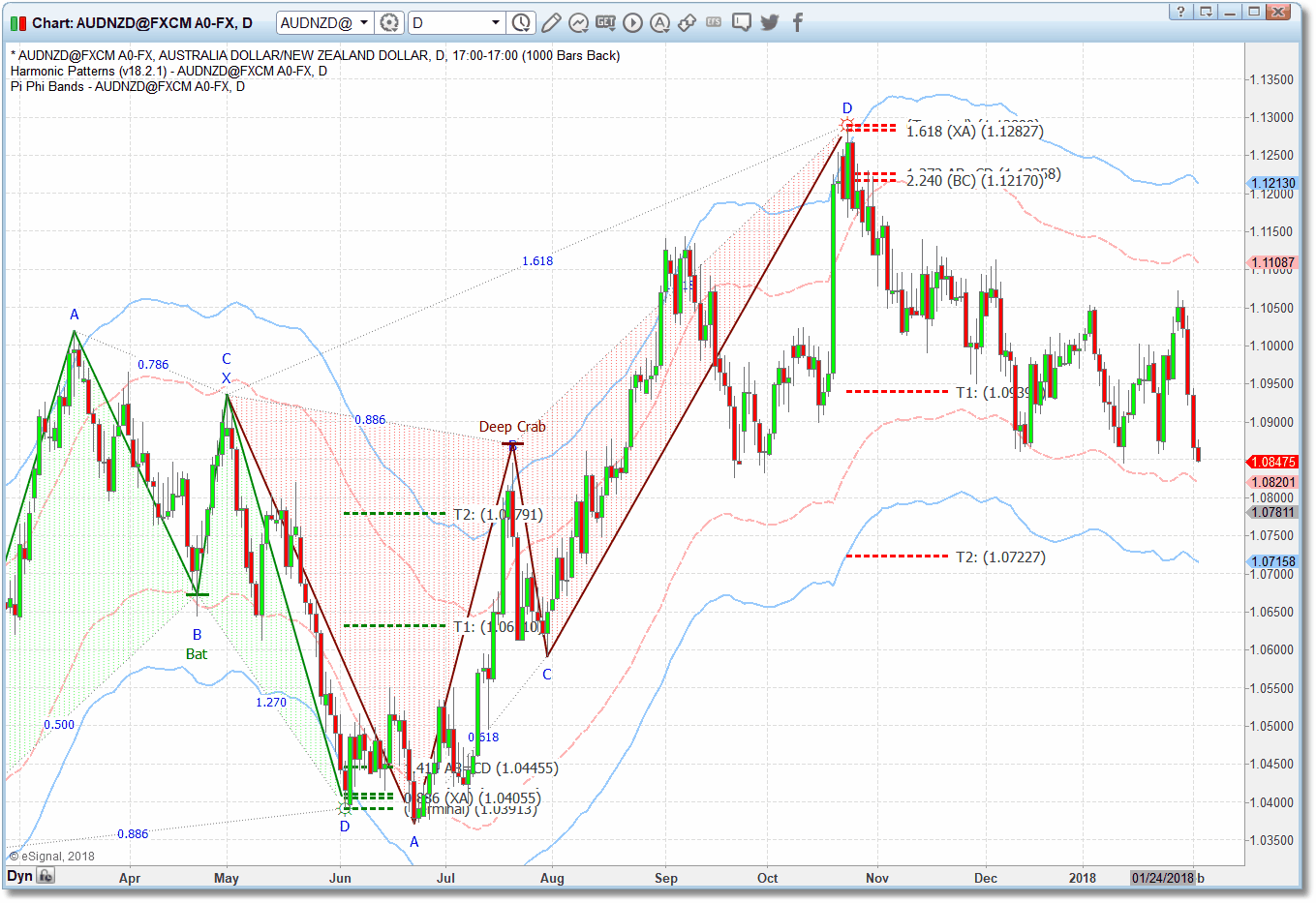This screenshot has width=1316, height=903.
Task: Share chart via Facebook icon
Action: point(798,22)
